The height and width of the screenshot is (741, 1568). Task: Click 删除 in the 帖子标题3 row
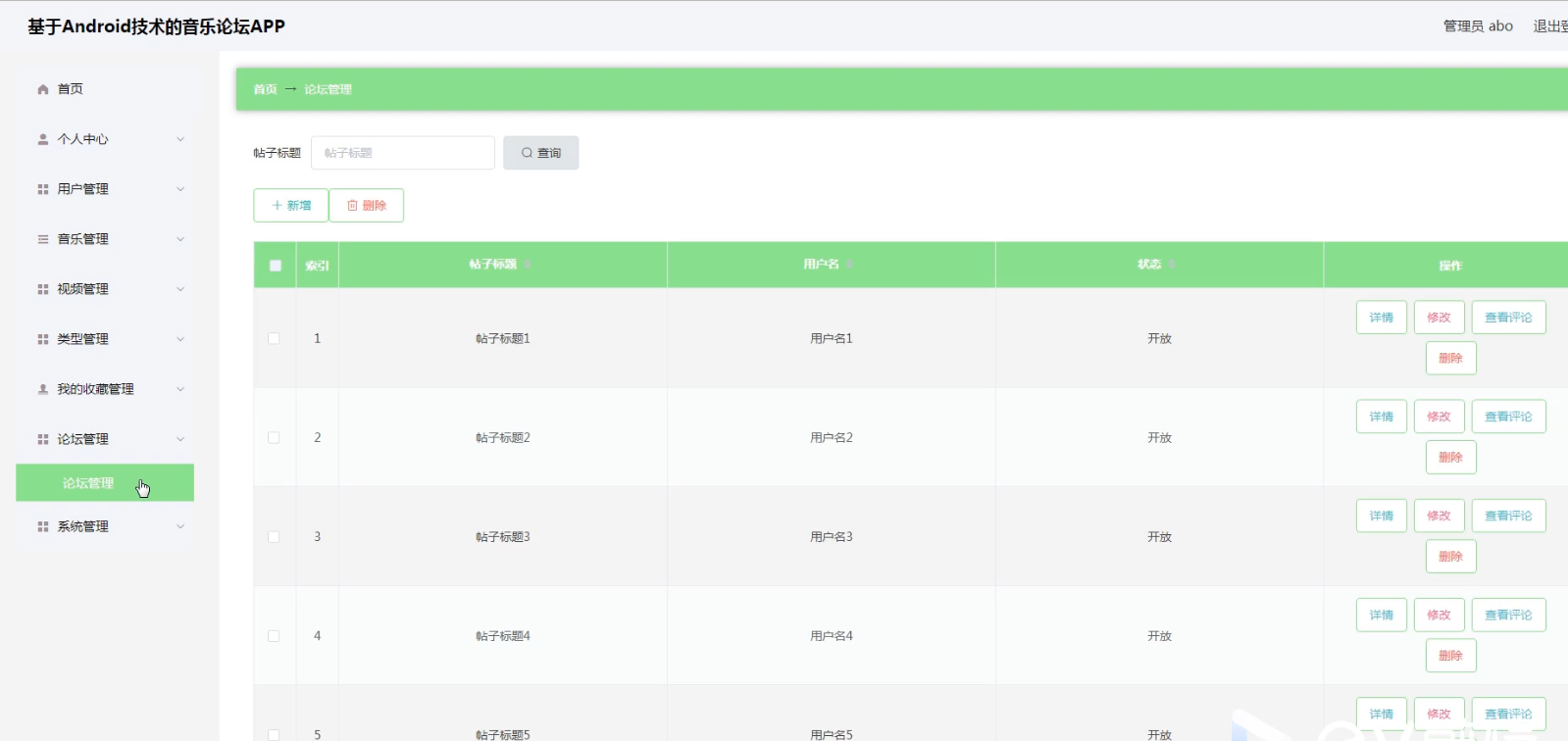pos(1450,557)
